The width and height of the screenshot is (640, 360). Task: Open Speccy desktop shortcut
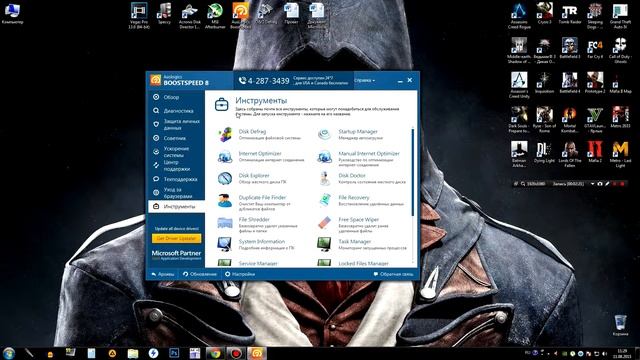click(x=164, y=13)
